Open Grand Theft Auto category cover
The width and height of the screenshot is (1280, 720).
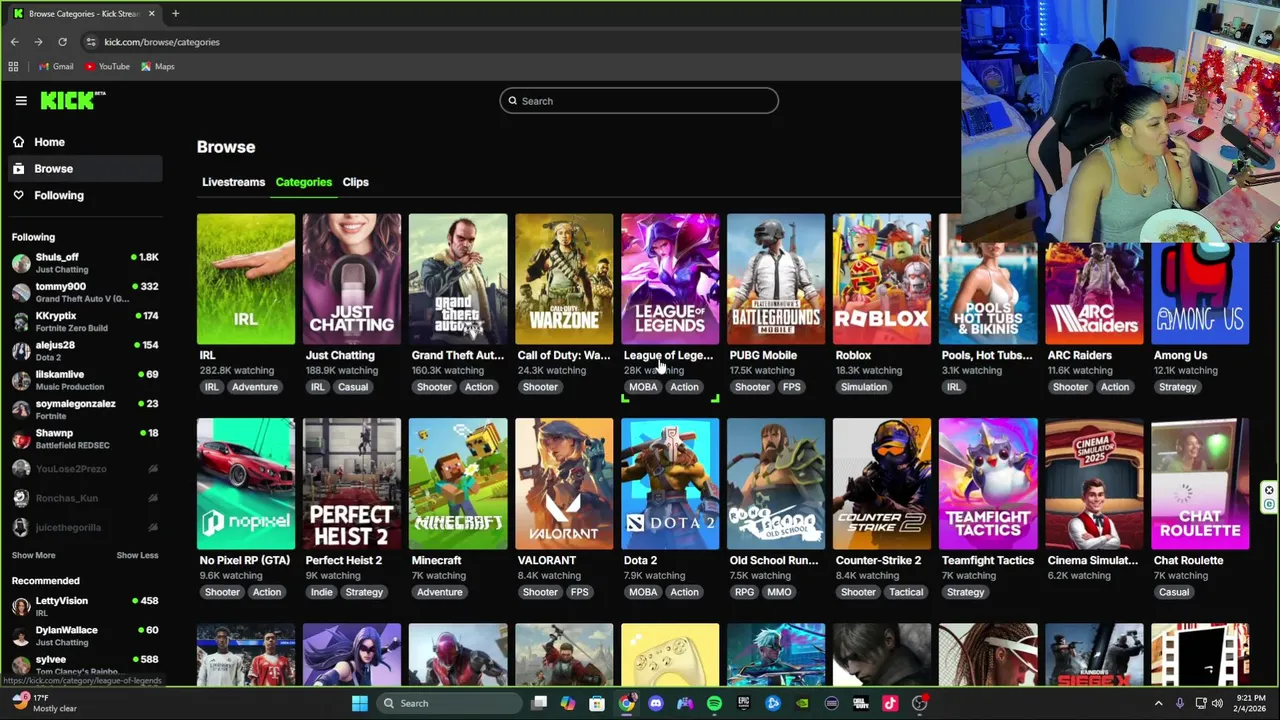(458, 279)
